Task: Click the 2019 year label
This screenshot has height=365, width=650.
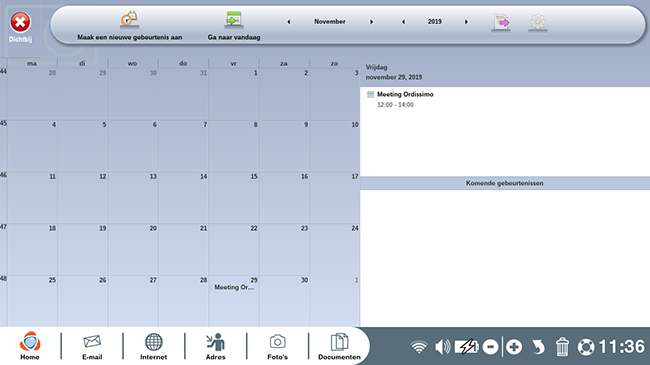Action: [434, 22]
